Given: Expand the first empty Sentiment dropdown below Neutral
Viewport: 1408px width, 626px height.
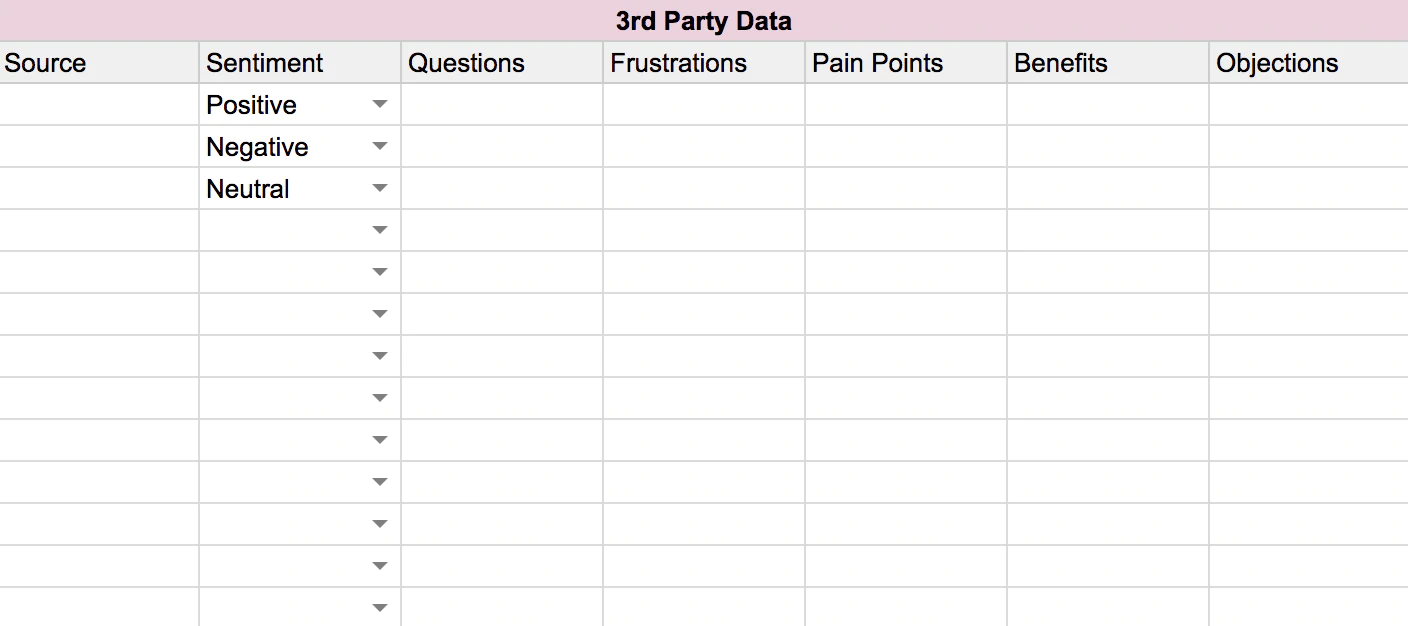Looking at the screenshot, I should click(380, 230).
